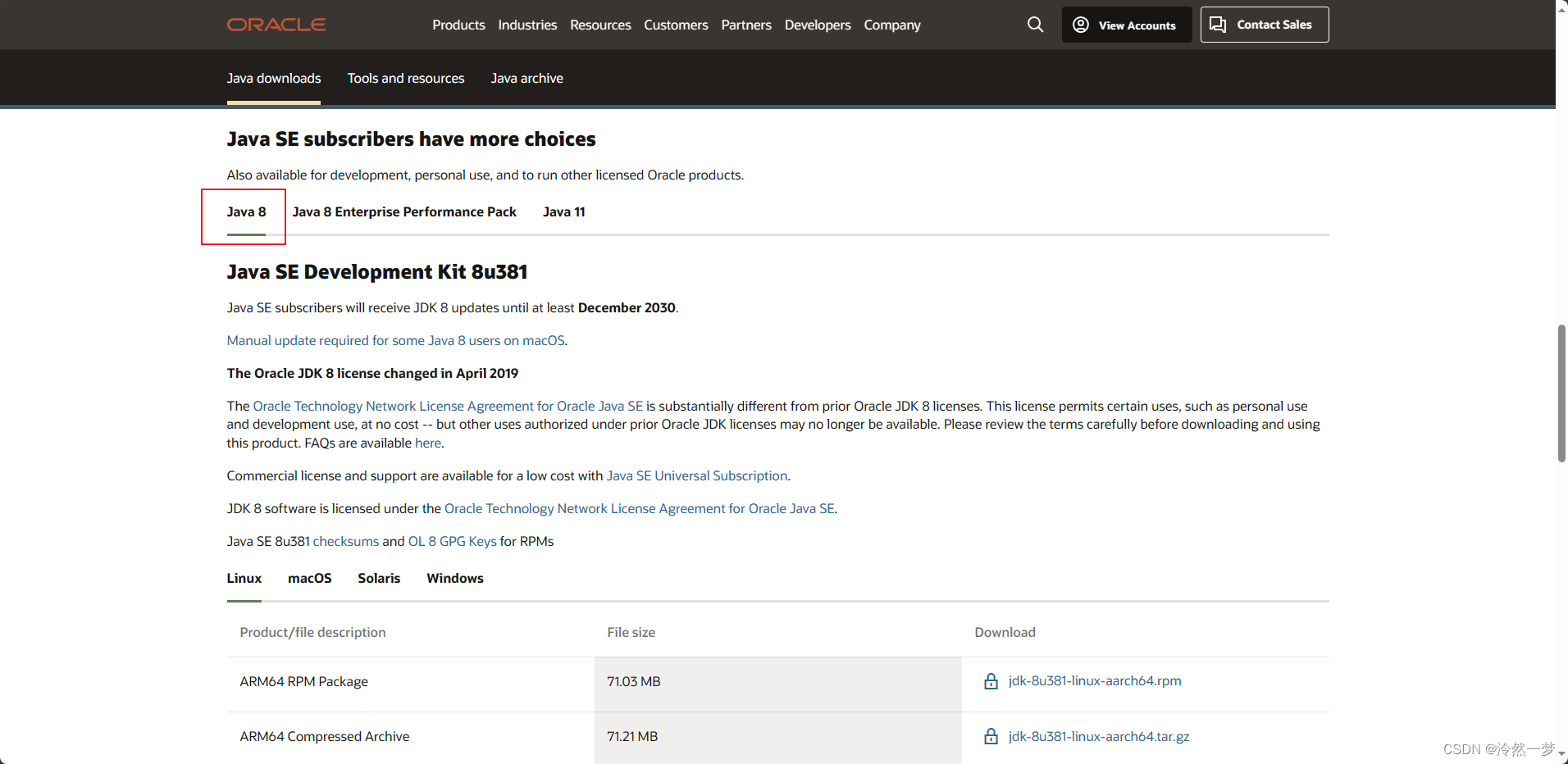Open the Company menu
Image resolution: width=1568 pixels, height=764 pixels.
tap(892, 25)
